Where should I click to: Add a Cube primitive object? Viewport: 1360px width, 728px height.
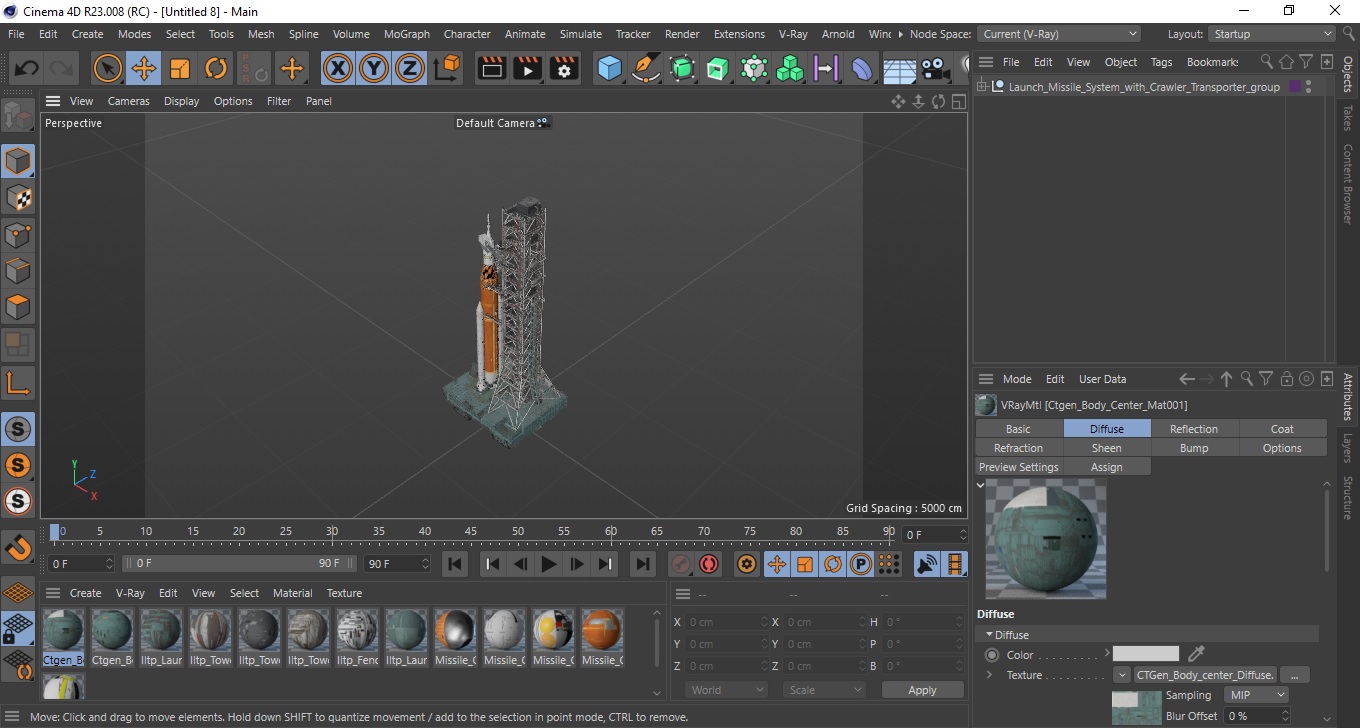(x=610, y=68)
